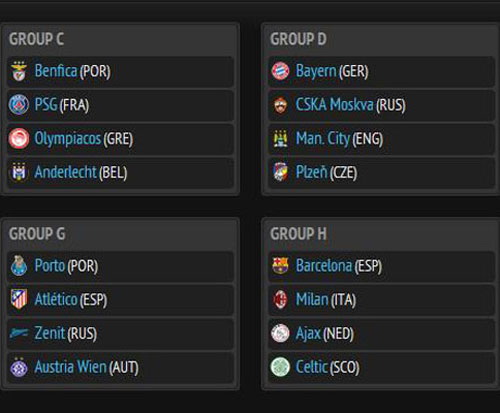Select the GROUP C header

click(36, 39)
